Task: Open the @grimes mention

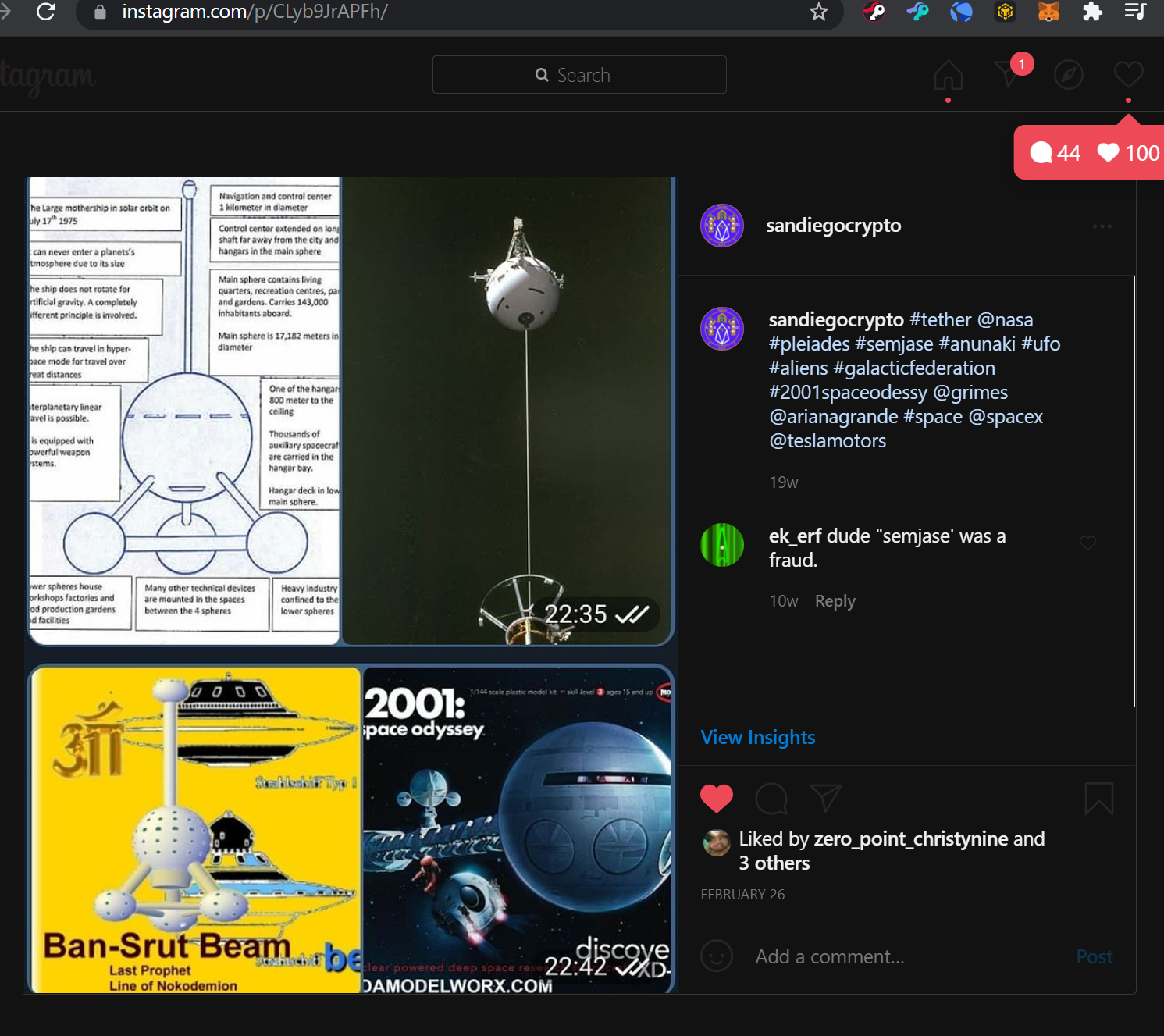Action: [971, 393]
